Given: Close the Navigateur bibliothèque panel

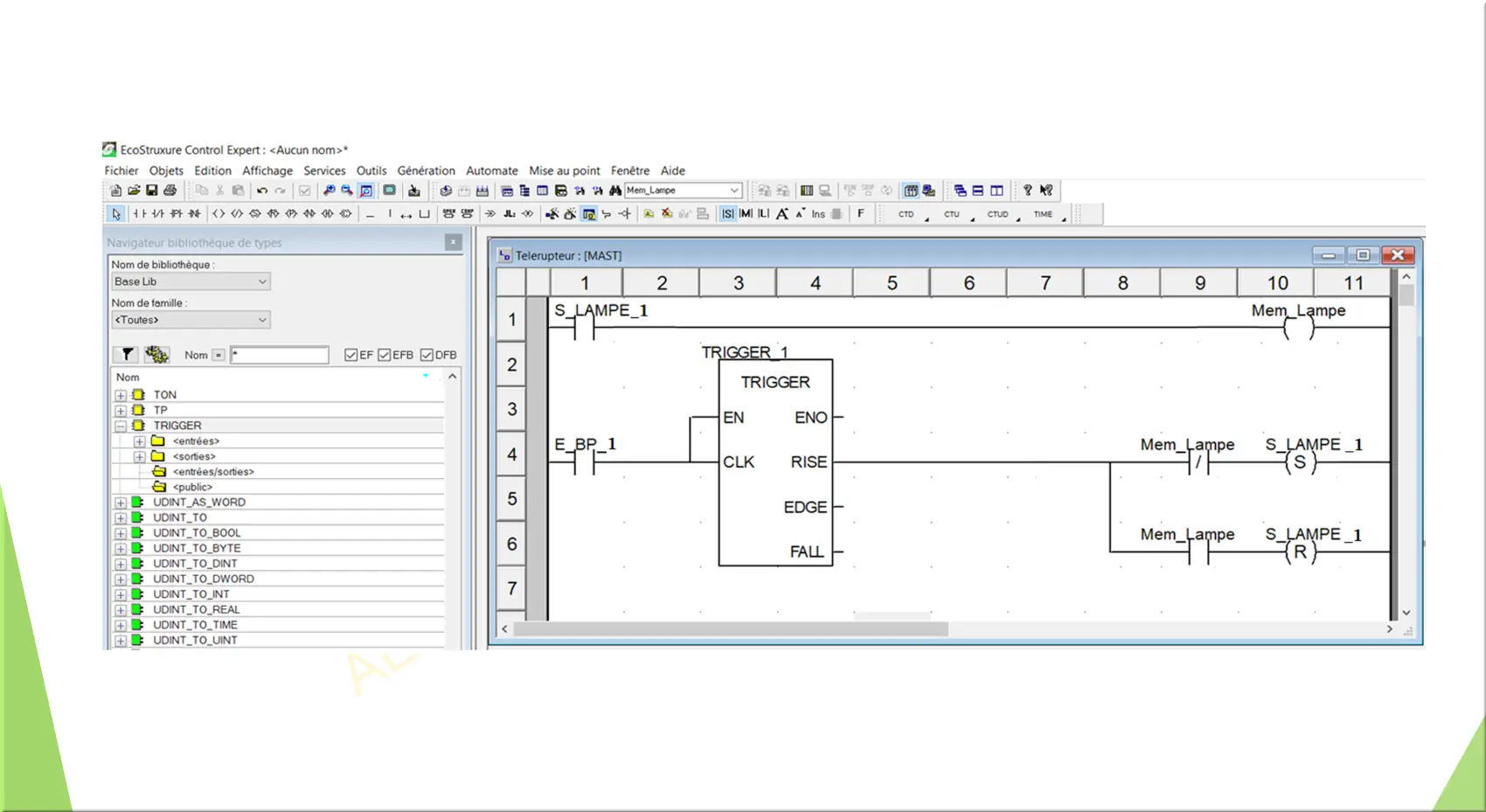Looking at the screenshot, I should point(453,242).
